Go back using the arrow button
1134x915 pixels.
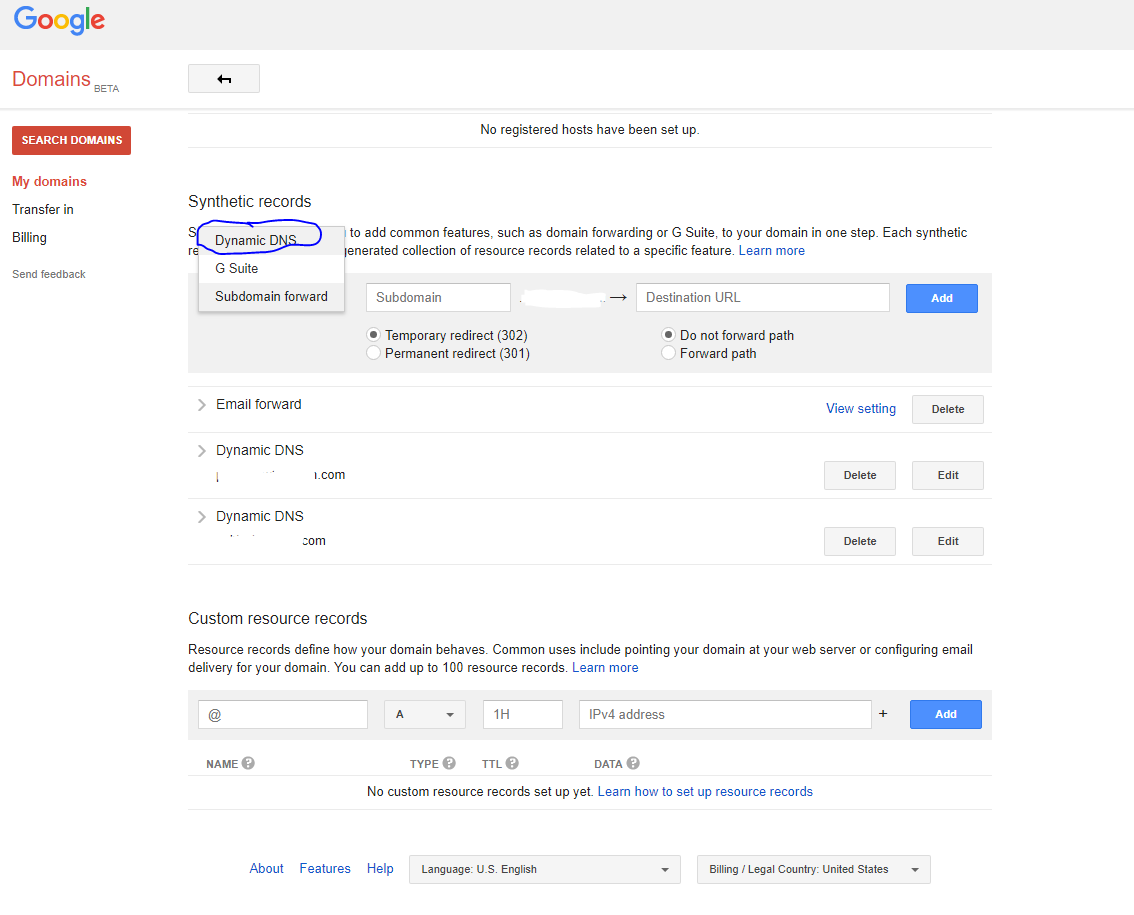click(224, 79)
